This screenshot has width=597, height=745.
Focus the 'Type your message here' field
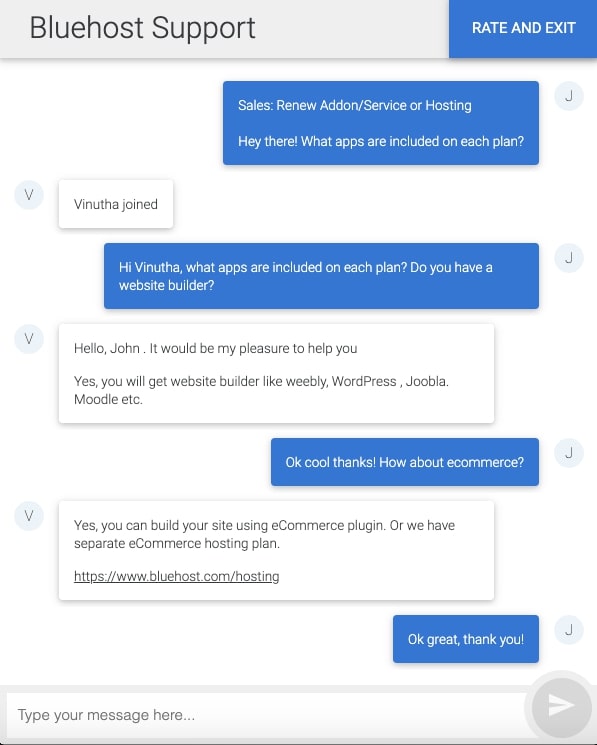[266, 715]
